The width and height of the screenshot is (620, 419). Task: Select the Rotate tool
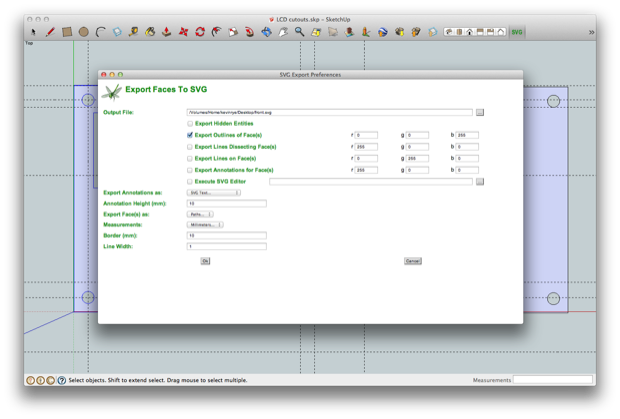[200, 32]
